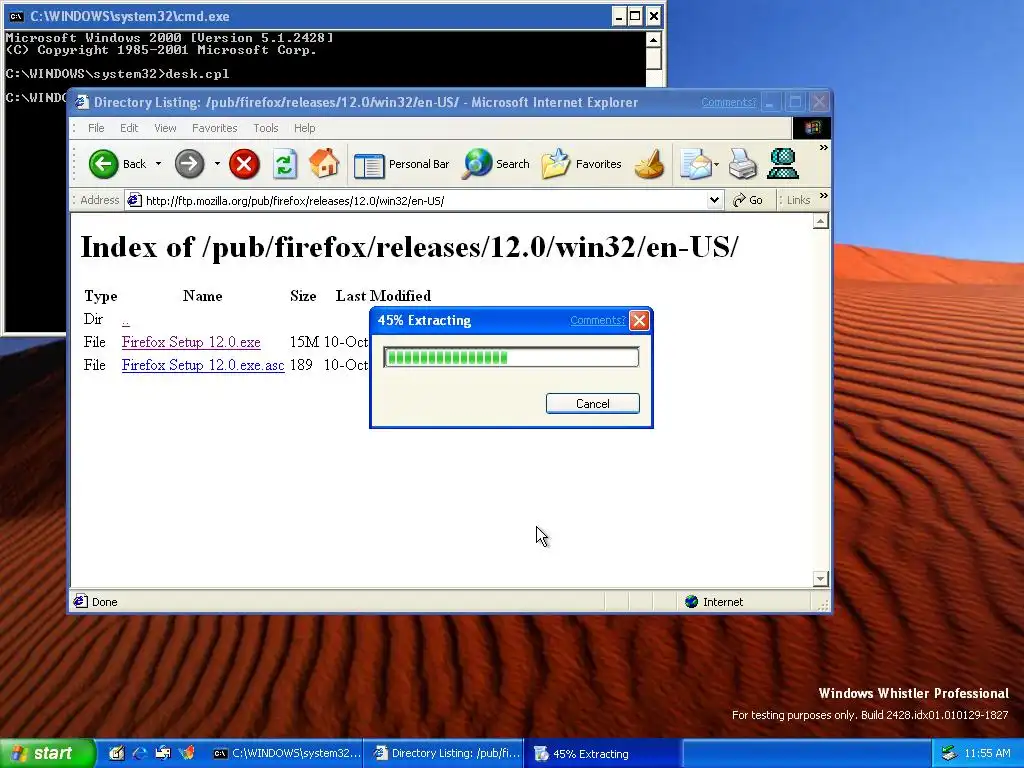Screen dimensions: 1024x768
Task: Open Firefox Setup 12.0.exe.asc link
Action: click(x=203, y=365)
